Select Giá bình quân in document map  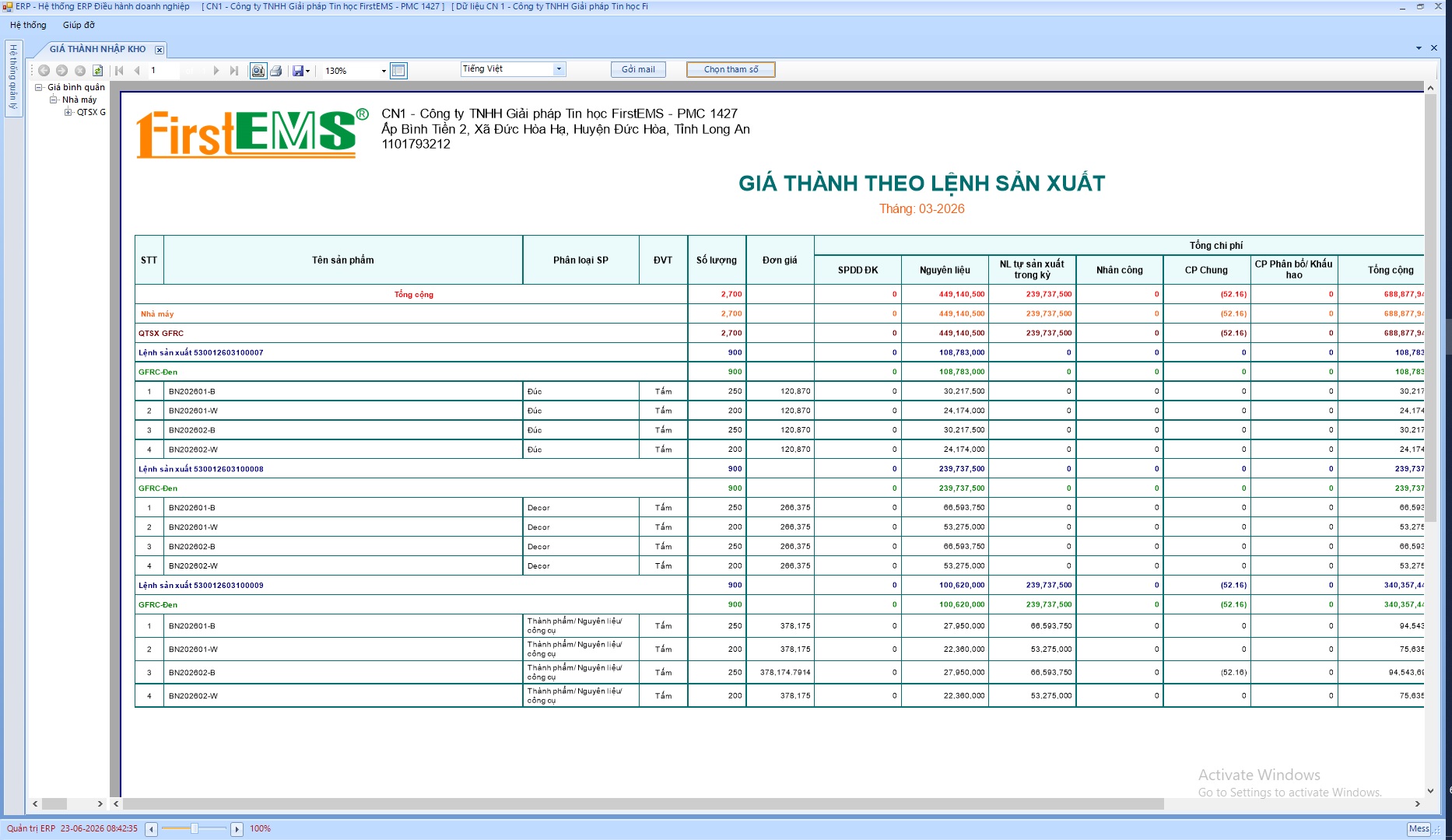[x=76, y=87]
